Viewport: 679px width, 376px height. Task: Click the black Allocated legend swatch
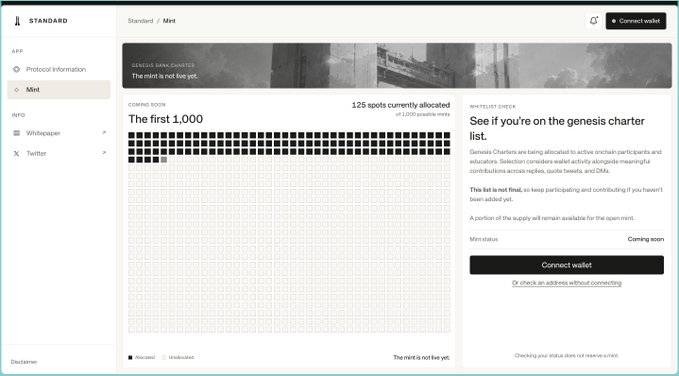130,358
